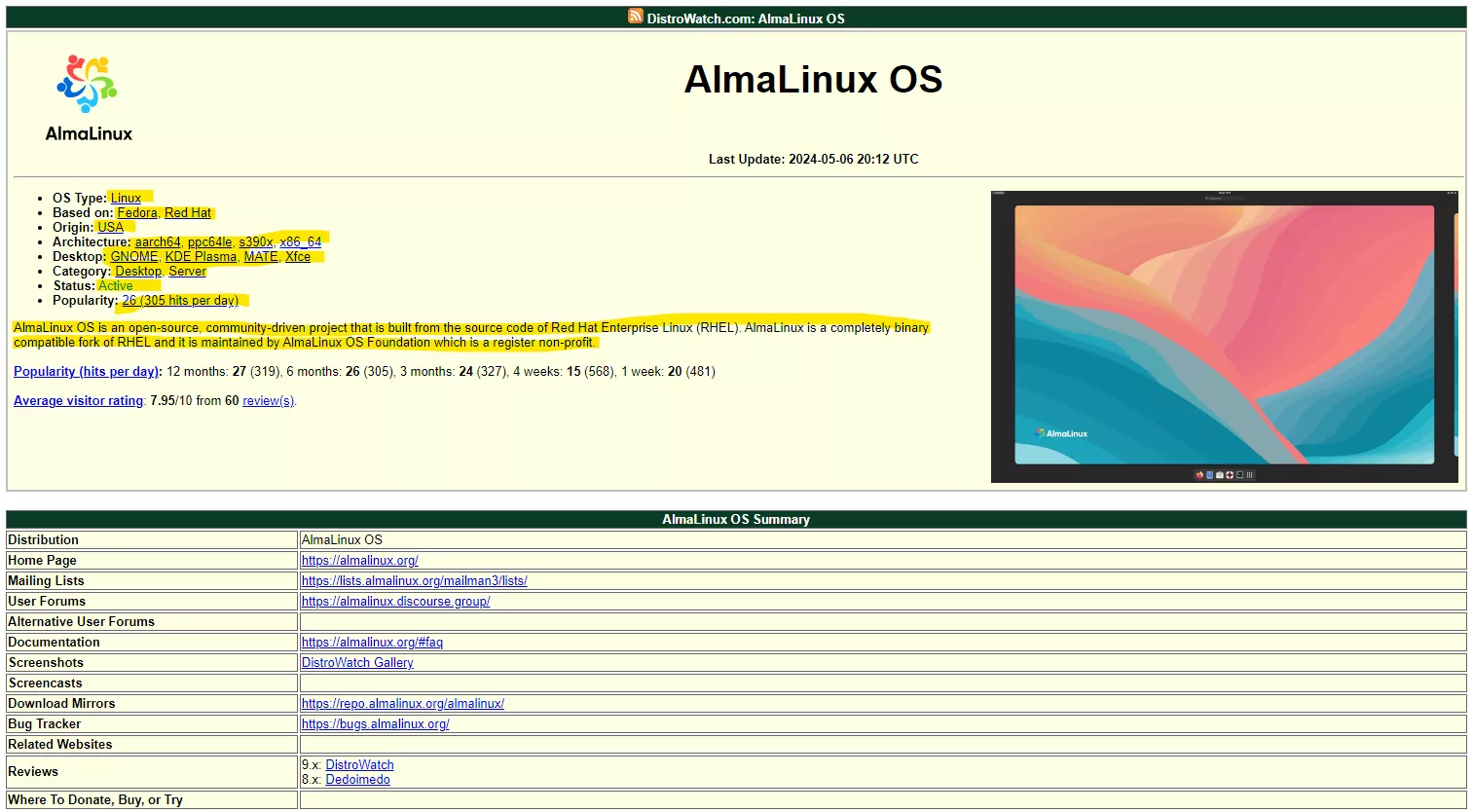Open the DistroWatch Gallery link
Viewport: 1473px width, 812px height.
pyautogui.click(x=357, y=663)
